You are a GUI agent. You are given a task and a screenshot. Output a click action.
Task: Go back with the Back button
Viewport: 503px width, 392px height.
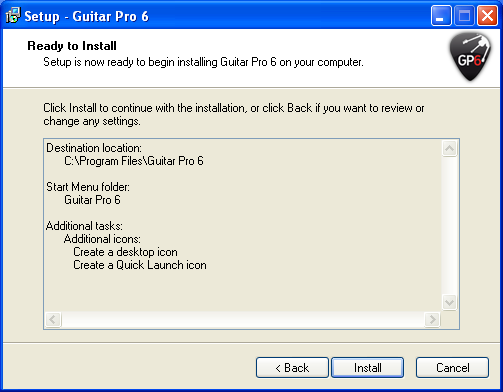pos(292,368)
